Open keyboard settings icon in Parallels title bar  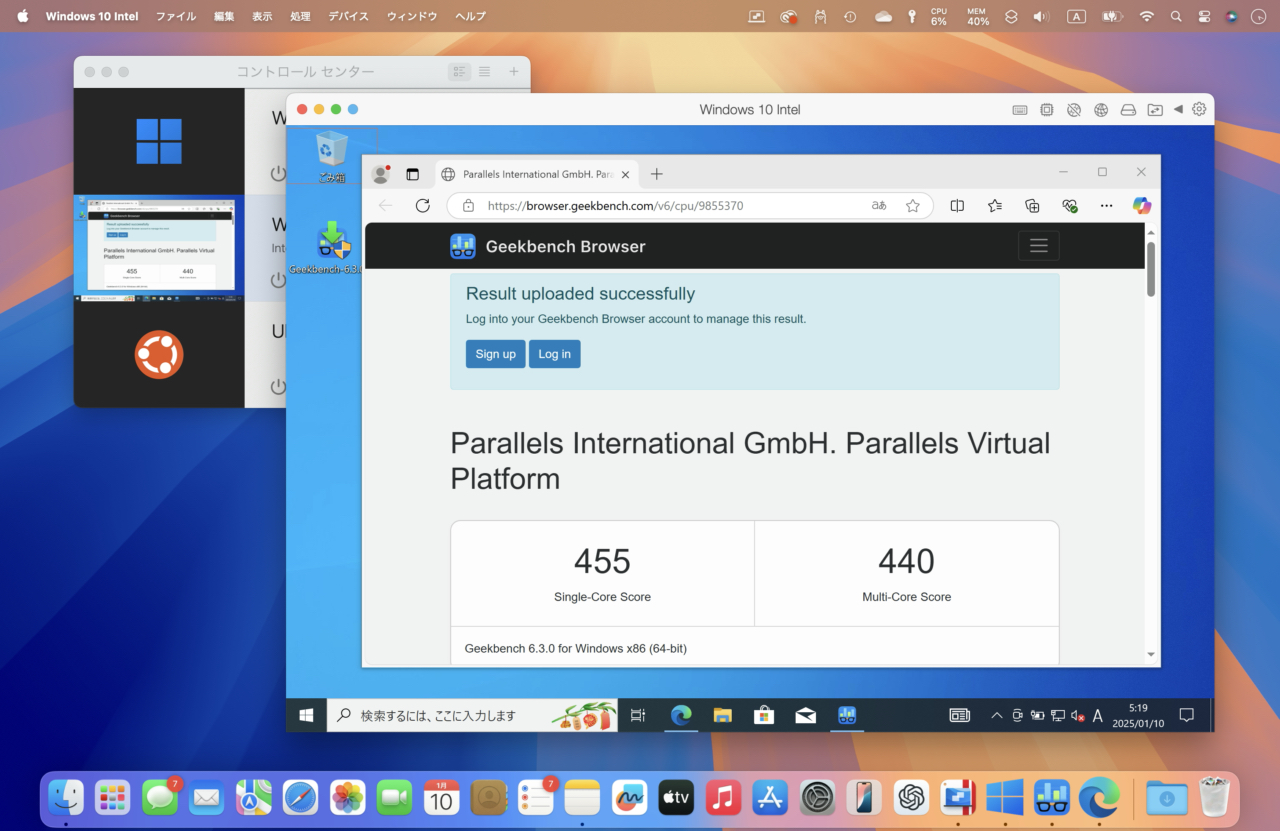[1019, 110]
